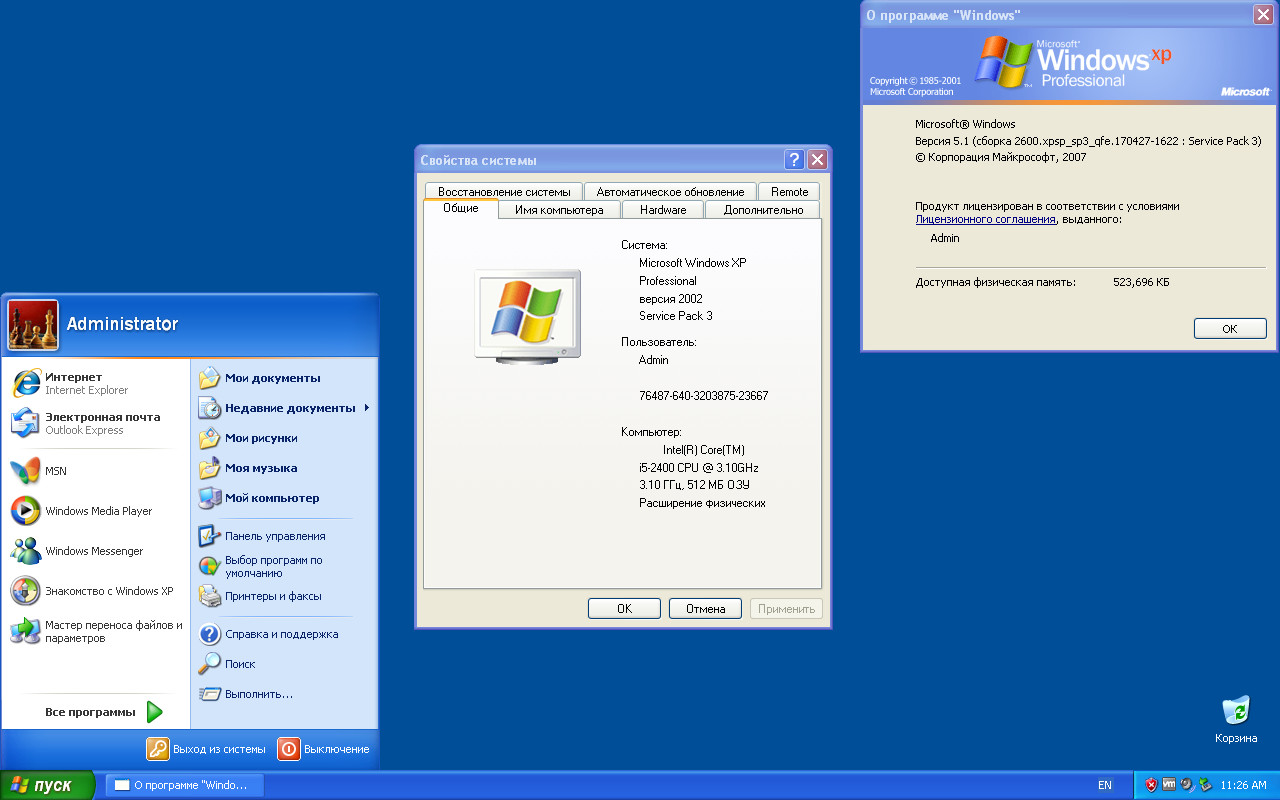Expand Недавние документы submenu
Viewport: 1280px width, 800px height.
pyautogui.click(x=283, y=408)
